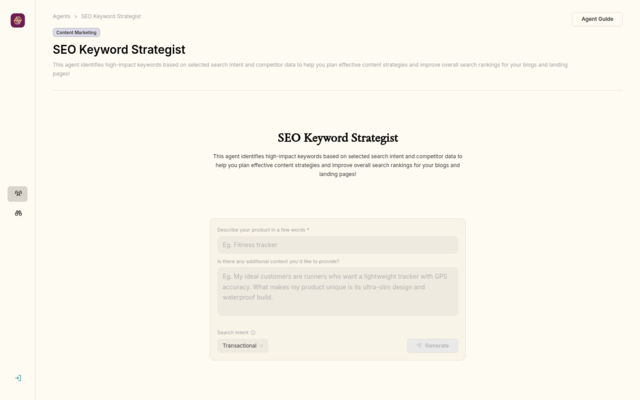The image size is (640, 400).
Task: Open the Agents sidebar icon
Action: (18, 193)
